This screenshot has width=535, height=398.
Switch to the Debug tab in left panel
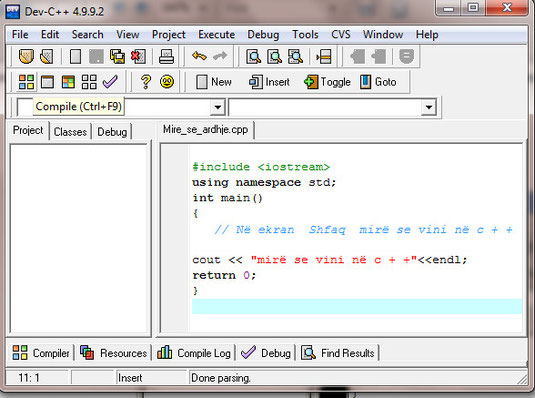pos(112,132)
